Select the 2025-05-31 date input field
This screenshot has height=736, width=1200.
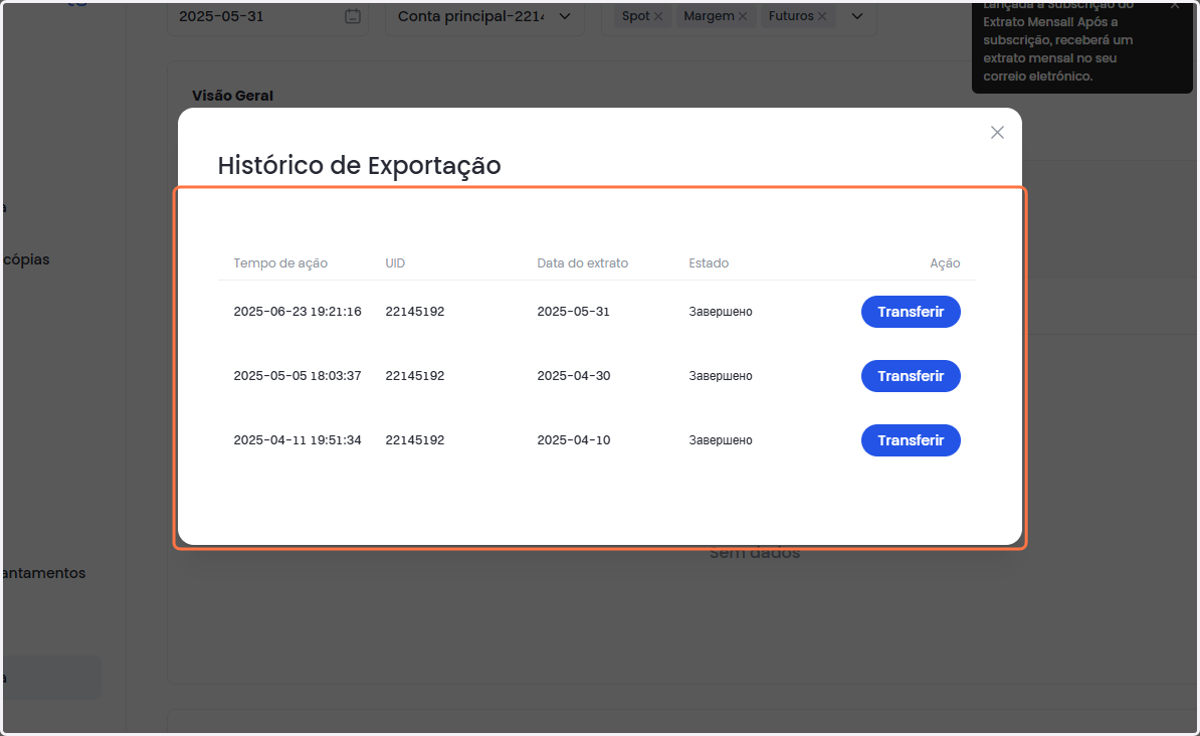coord(268,16)
